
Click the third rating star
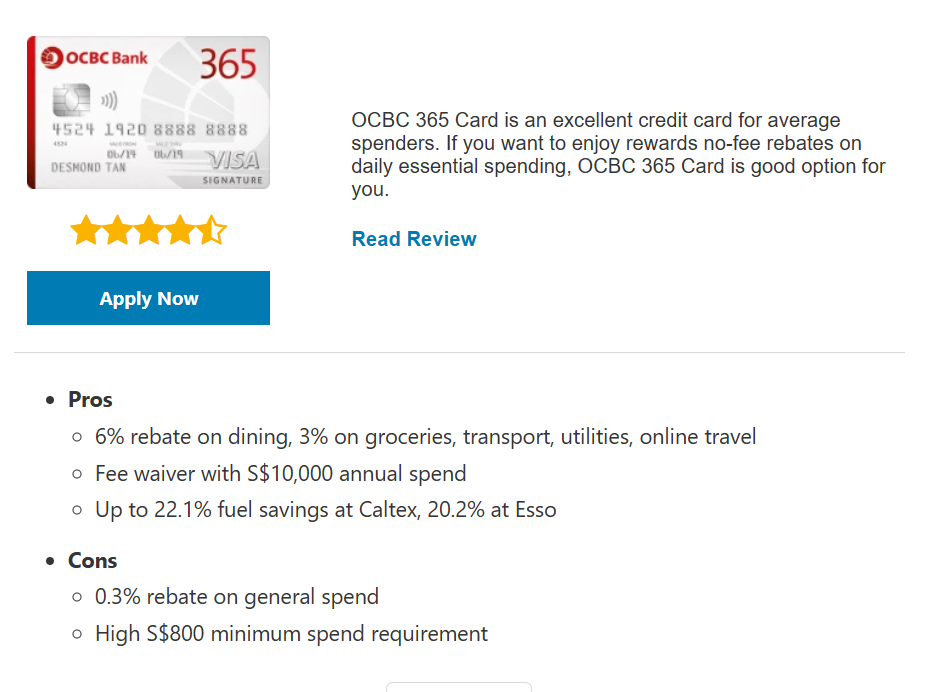[149, 232]
